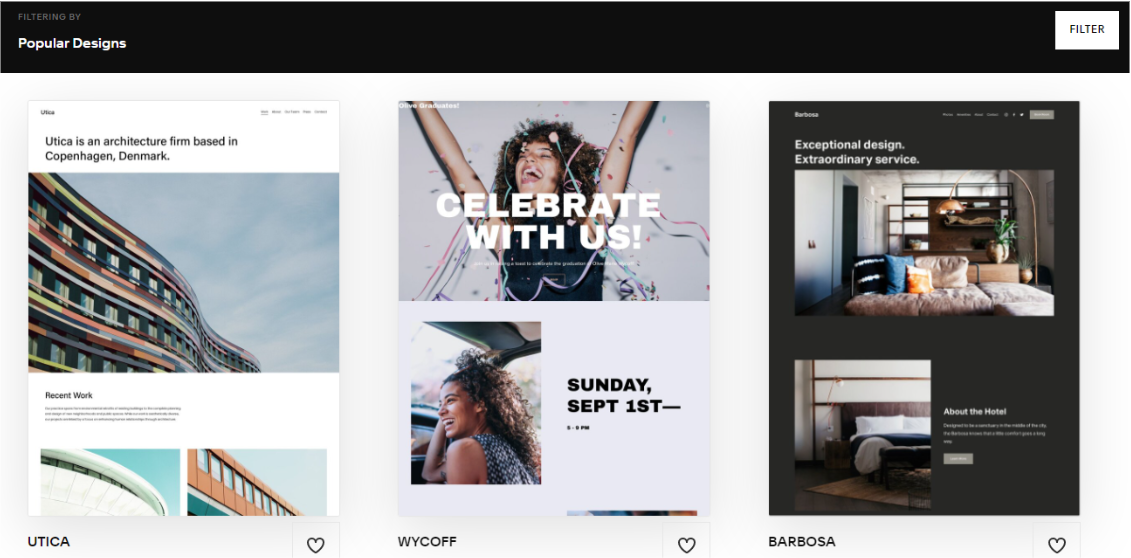Select Work in Utica preview navigation

point(265,112)
